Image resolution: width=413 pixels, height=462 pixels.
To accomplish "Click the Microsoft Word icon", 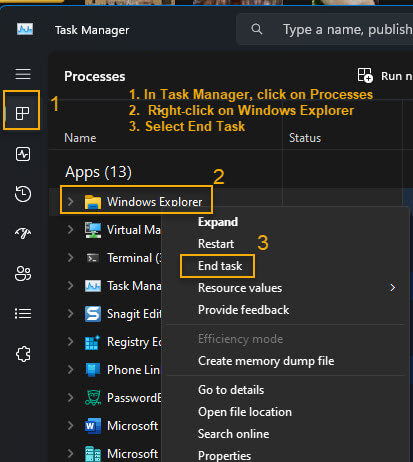I will 93,426.
